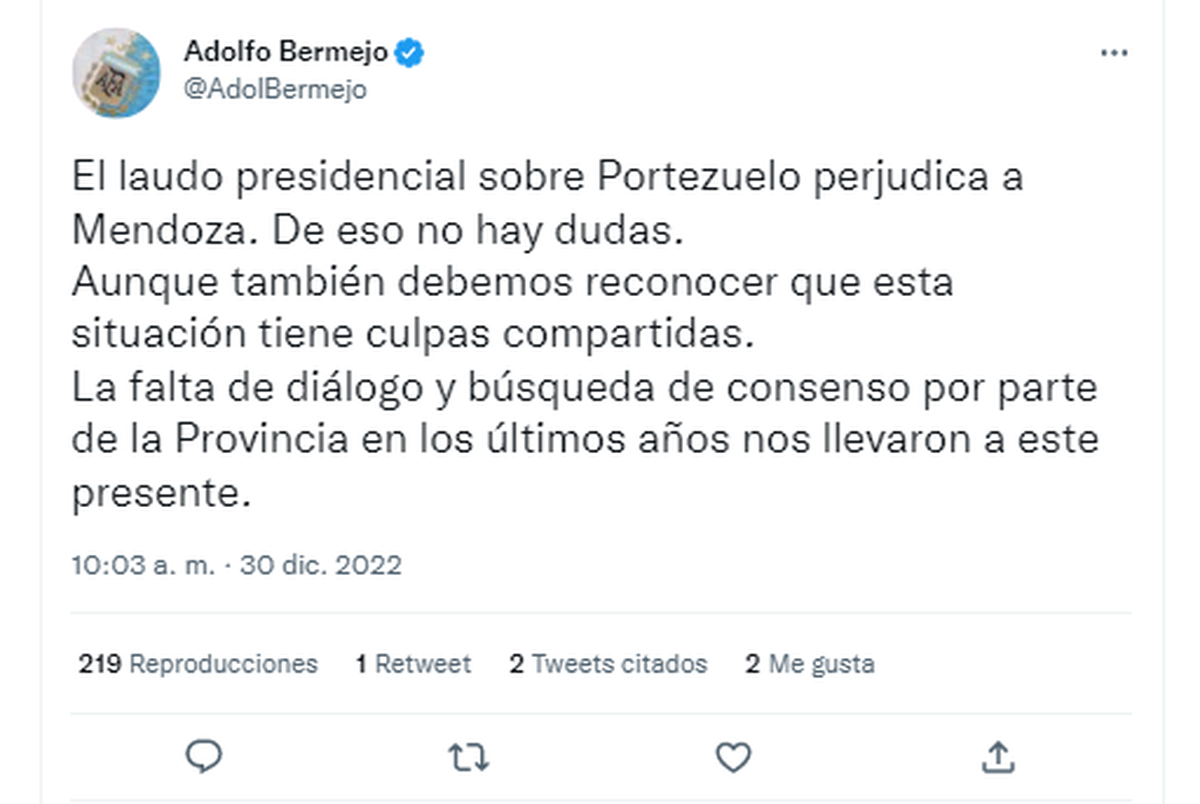Open Adolfo Bermejo's profile picture
The image size is (1200, 804).
pyautogui.click(x=116, y=72)
